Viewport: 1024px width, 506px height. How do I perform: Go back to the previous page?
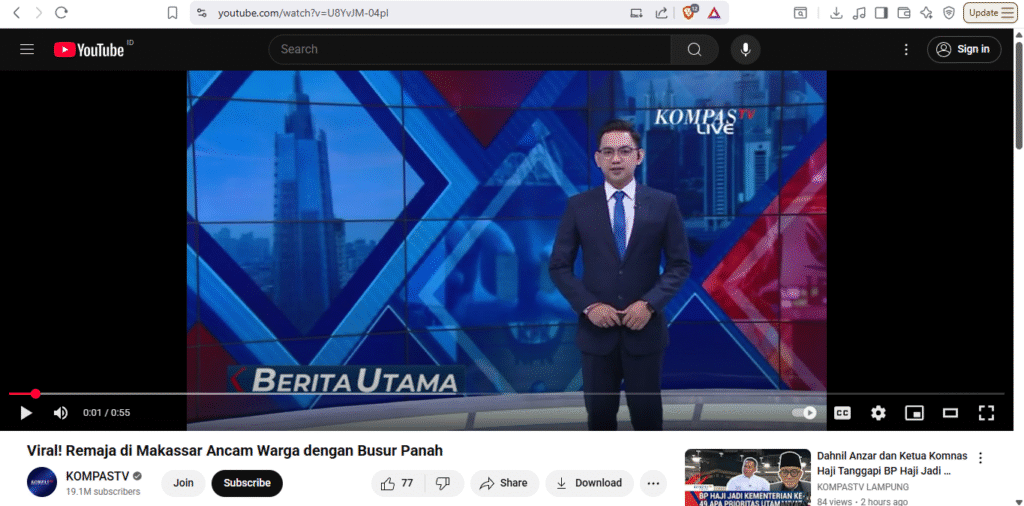17,12
